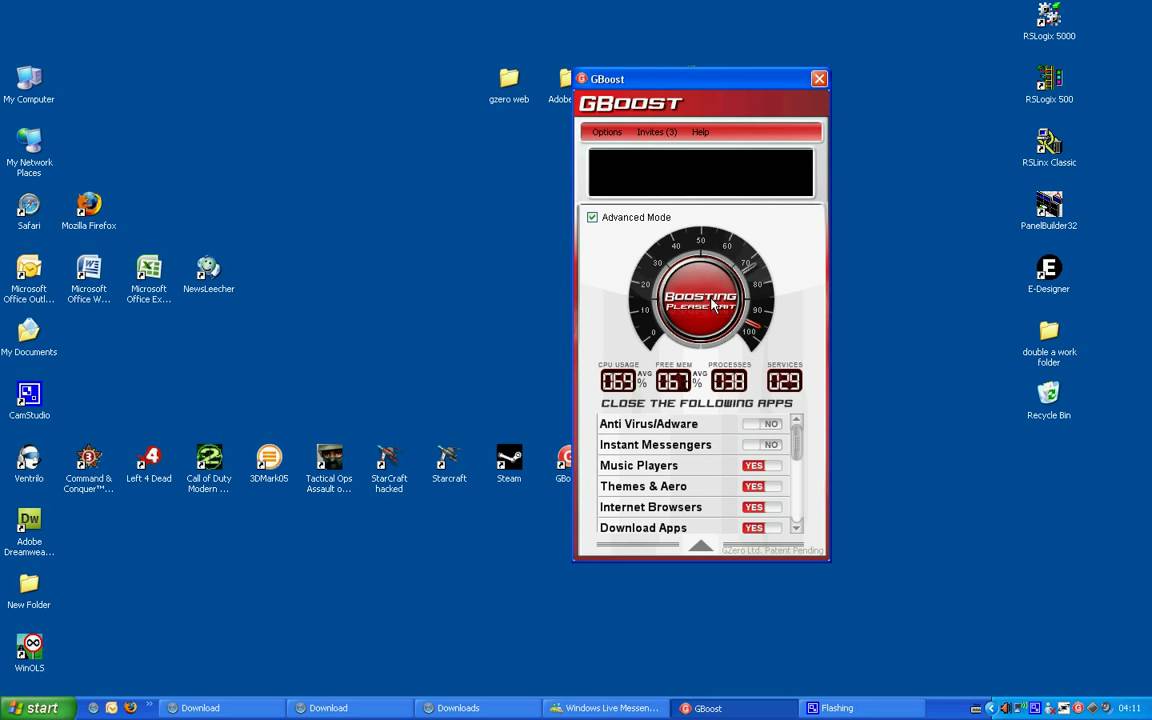Launch Command & Conquer shortcut
This screenshot has height=720, width=1152.
tap(89, 468)
